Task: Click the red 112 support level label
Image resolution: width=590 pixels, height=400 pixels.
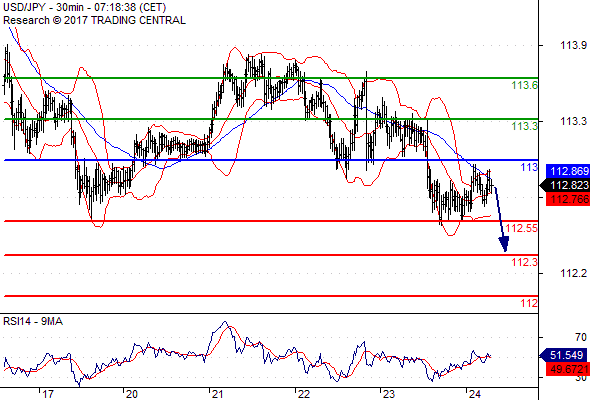Action: coord(529,303)
